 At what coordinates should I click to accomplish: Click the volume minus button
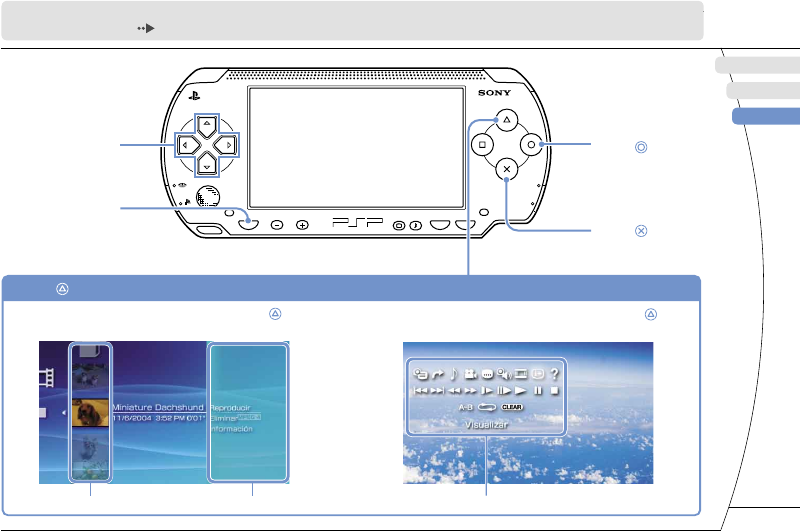pos(277,224)
